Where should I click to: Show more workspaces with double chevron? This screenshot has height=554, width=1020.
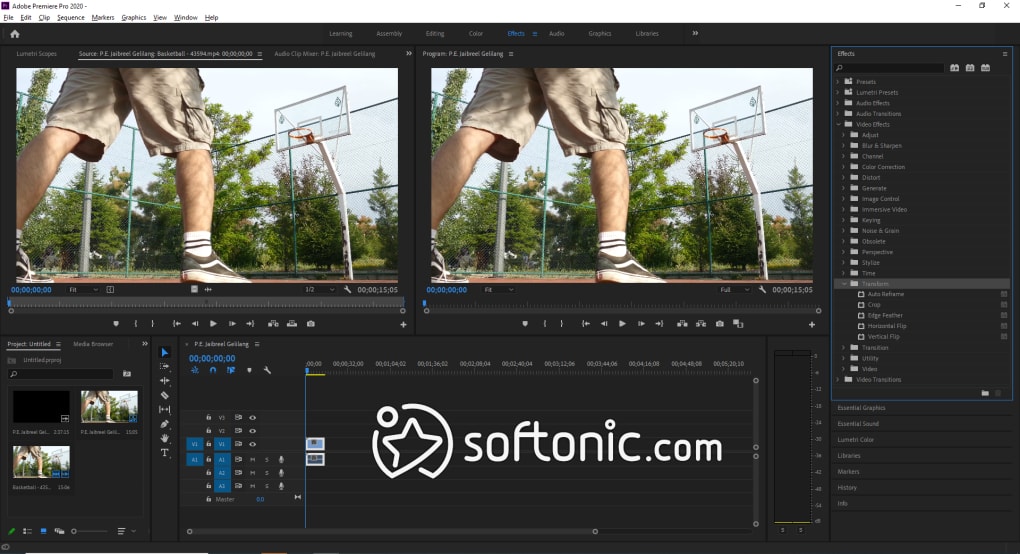click(695, 33)
